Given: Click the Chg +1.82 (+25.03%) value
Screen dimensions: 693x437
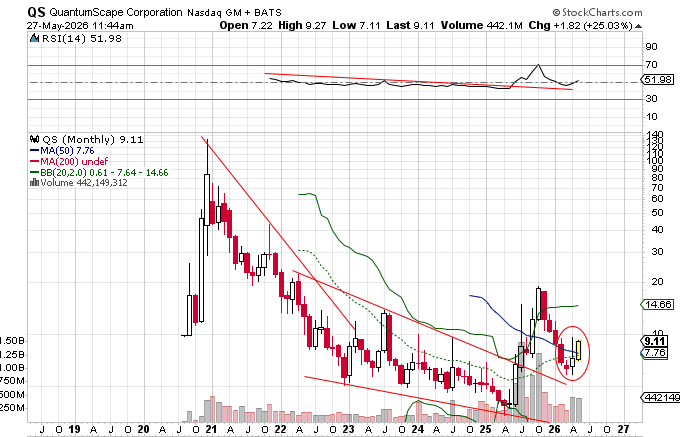Looking at the screenshot, I should pyautogui.click(x=581, y=26).
